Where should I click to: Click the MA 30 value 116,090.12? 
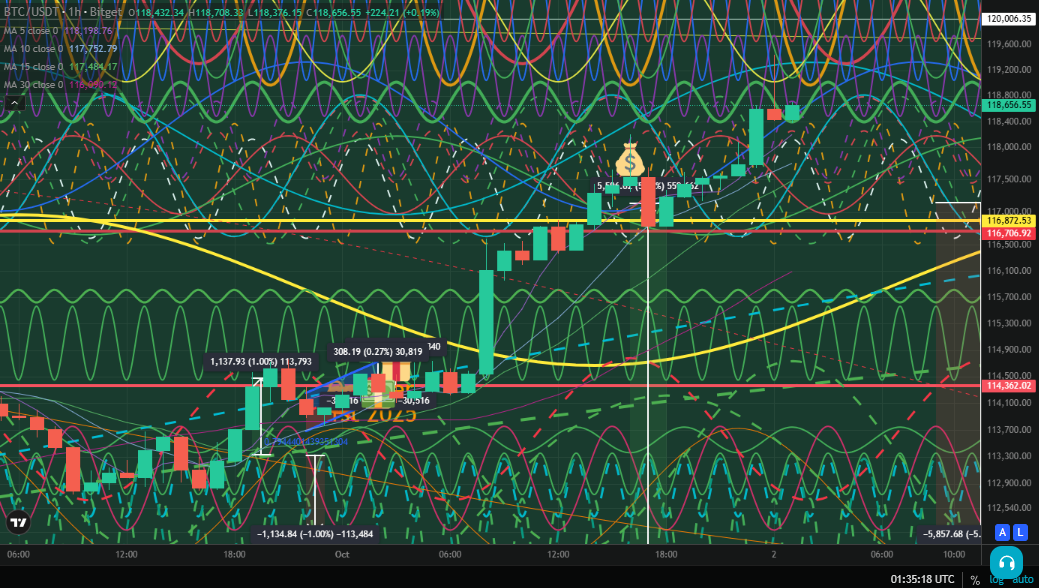point(93,84)
